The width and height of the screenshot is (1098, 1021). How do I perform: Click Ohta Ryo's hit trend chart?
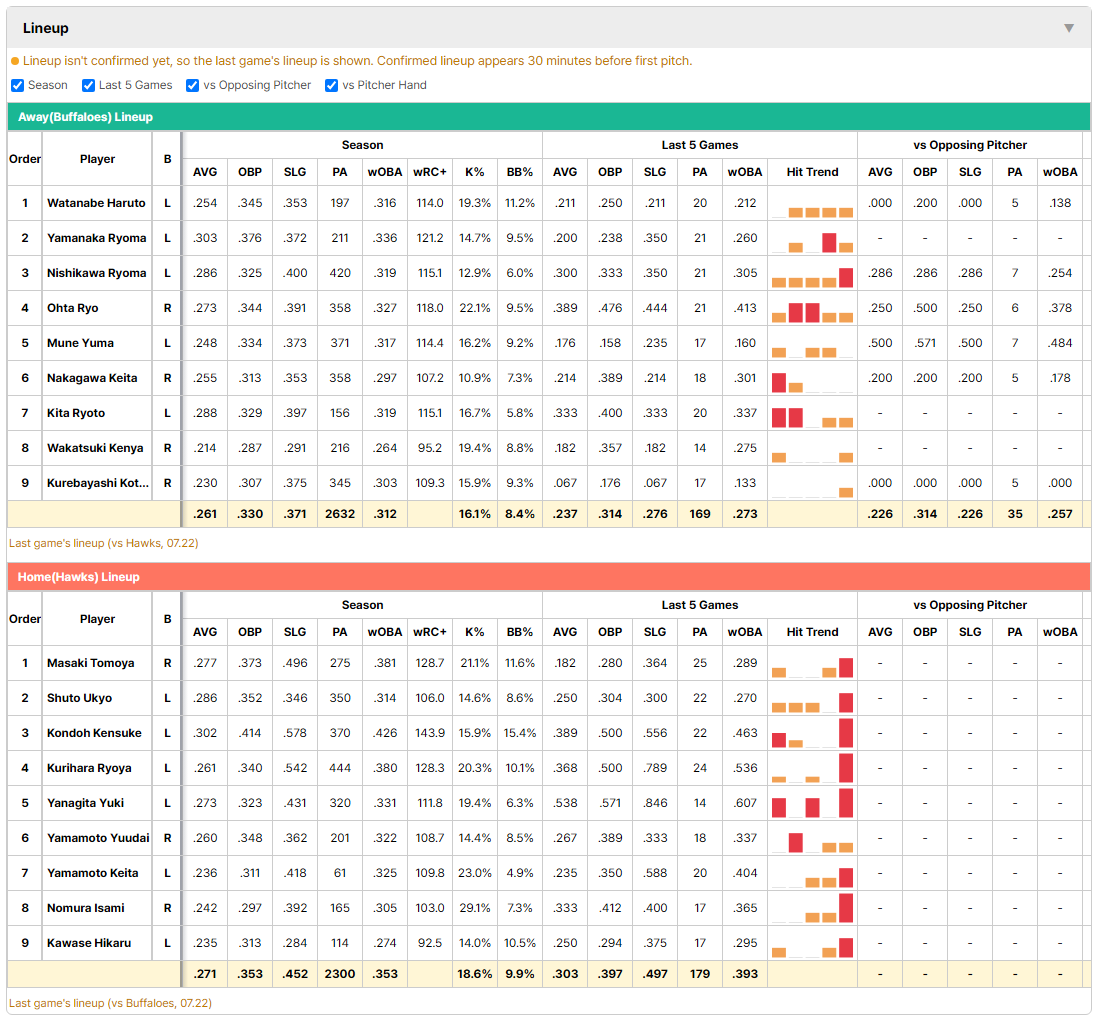tap(812, 309)
